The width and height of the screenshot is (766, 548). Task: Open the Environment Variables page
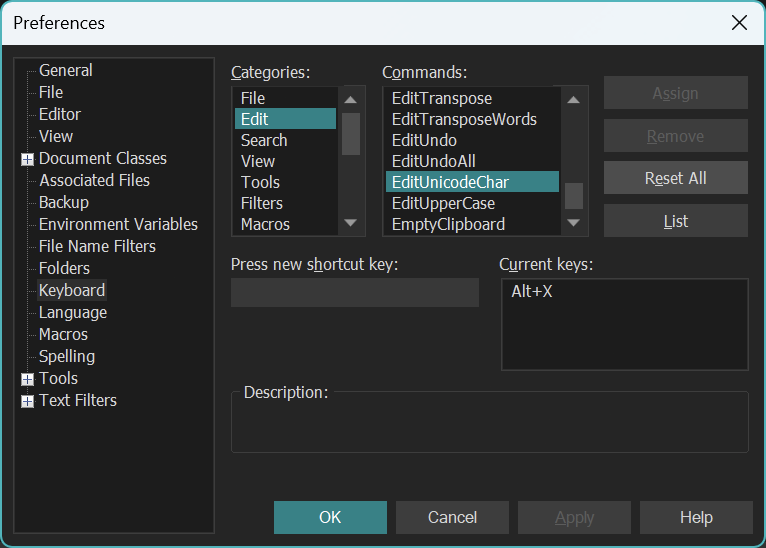tap(118, 225)
